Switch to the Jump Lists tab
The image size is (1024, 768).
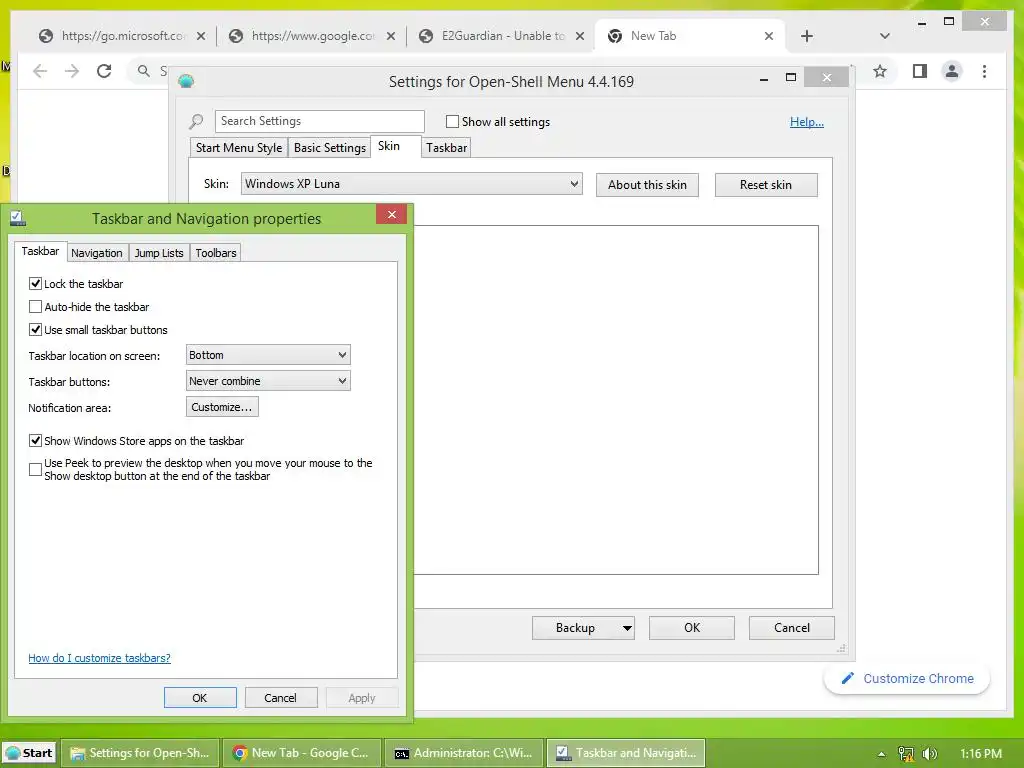tap(159, 253)
